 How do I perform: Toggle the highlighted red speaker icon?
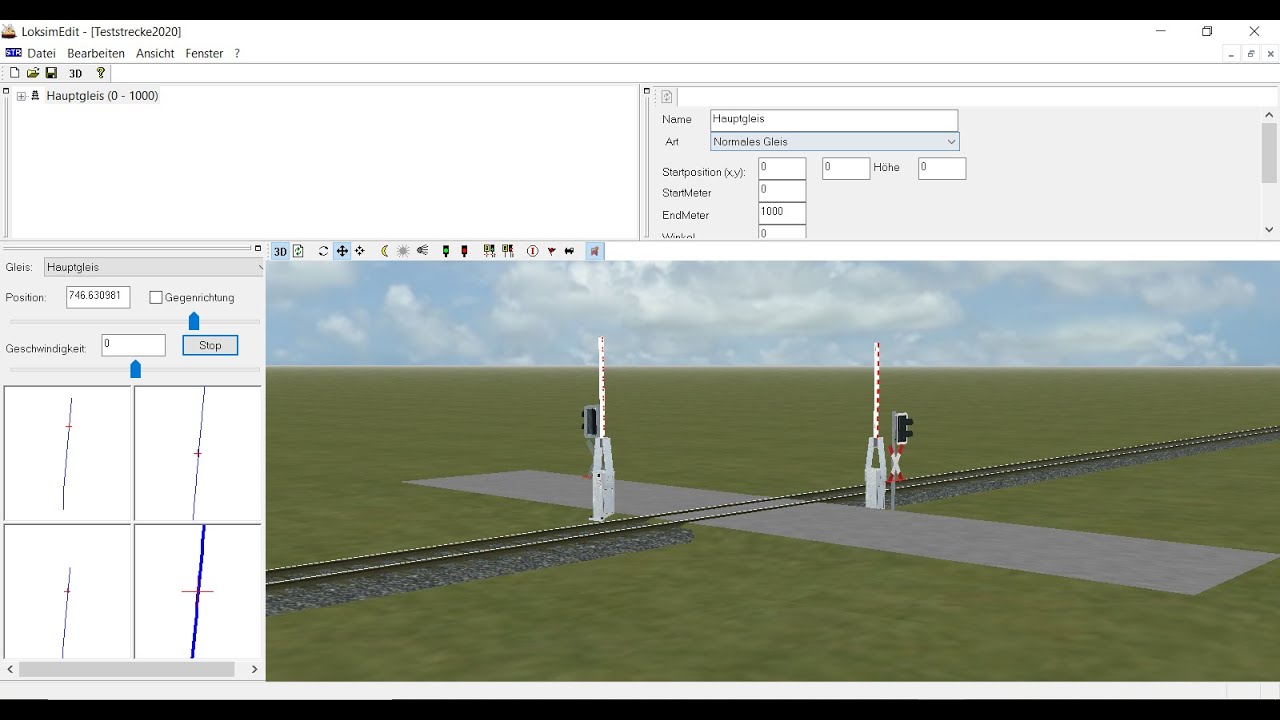tap(594, 251)
